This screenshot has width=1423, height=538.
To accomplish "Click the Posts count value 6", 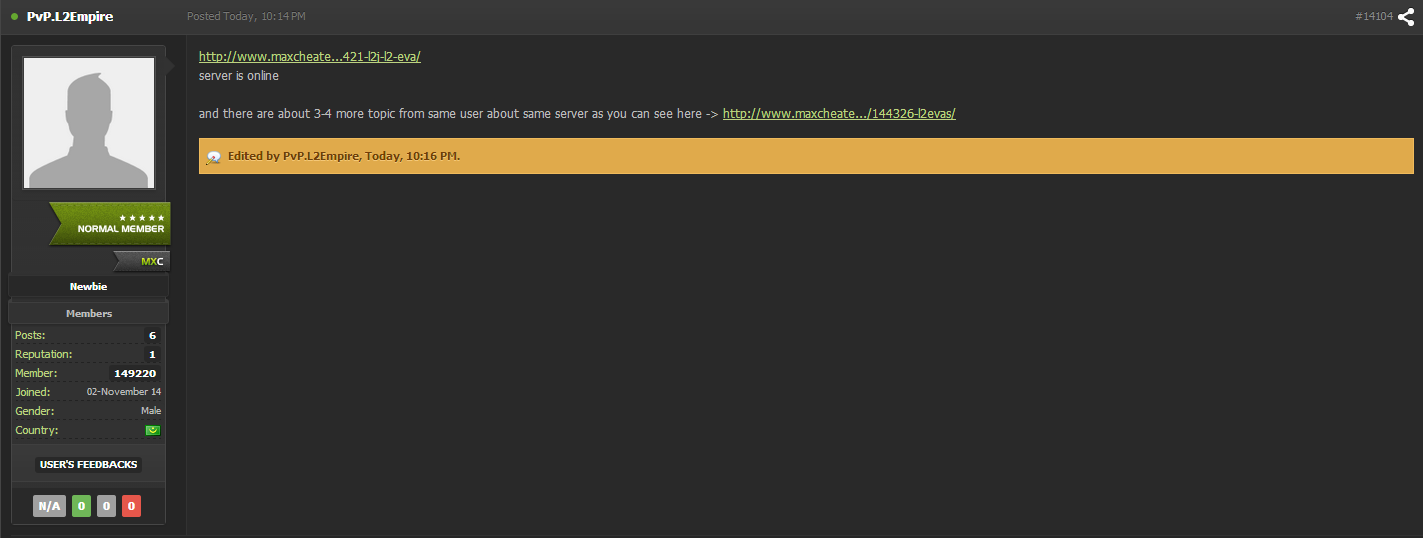I will pos(152,336).
